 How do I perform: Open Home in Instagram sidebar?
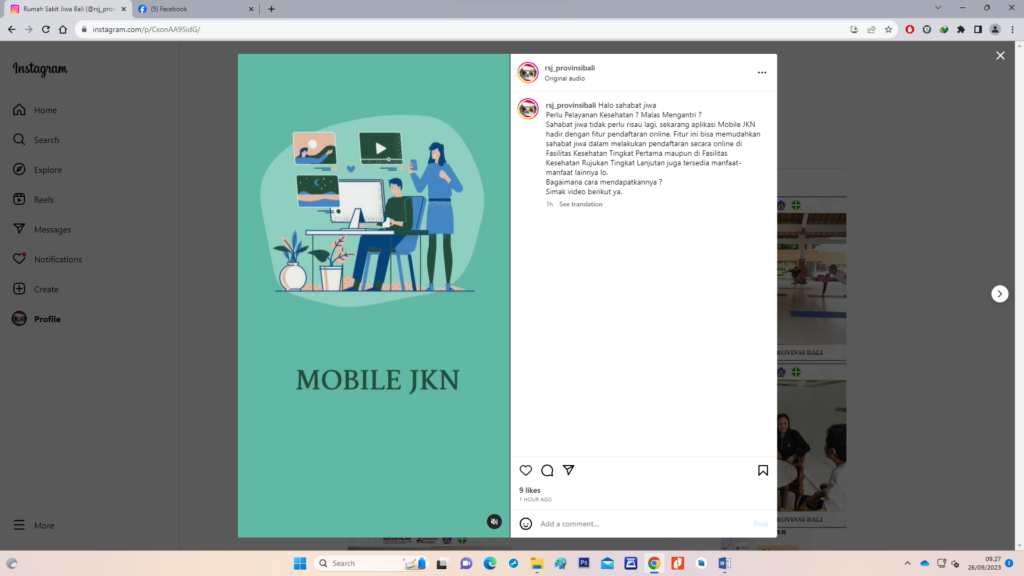coord(35,110)
